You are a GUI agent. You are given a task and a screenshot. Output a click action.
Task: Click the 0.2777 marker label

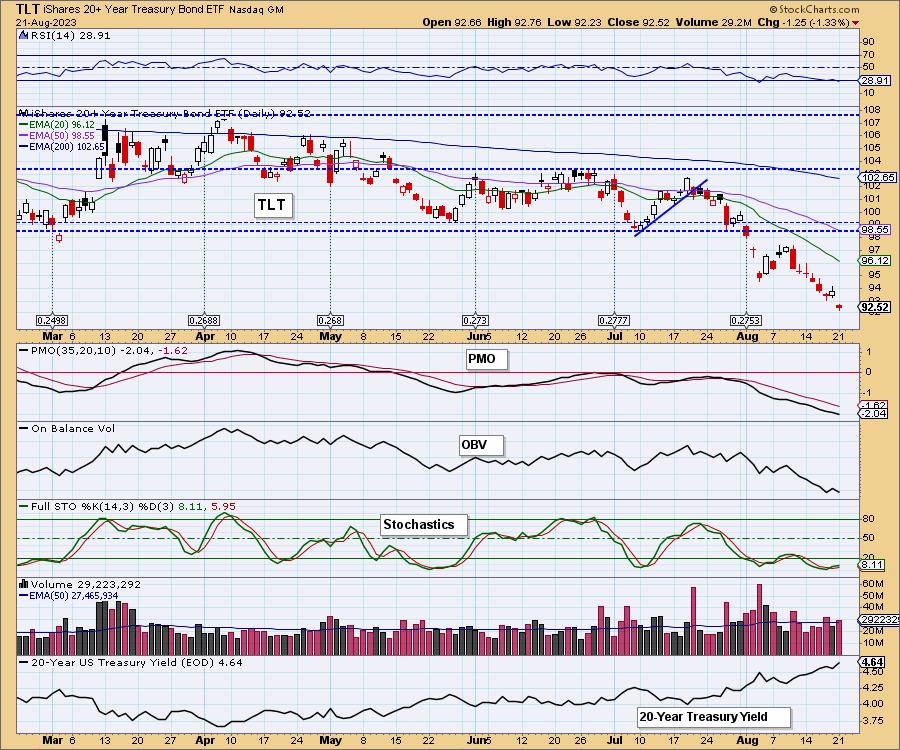coord(614,320)
